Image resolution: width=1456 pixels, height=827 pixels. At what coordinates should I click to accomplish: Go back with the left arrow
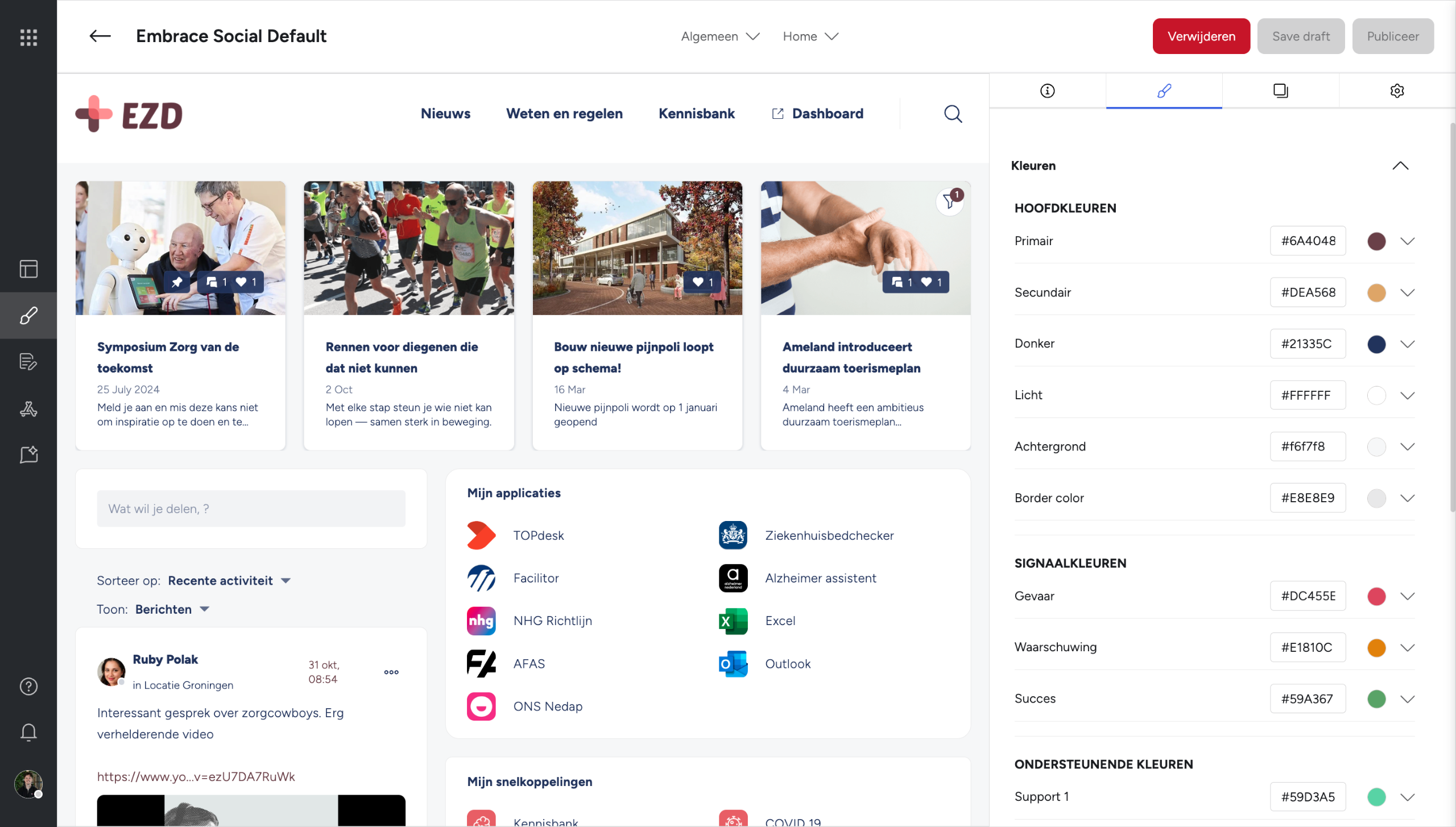tap(100, 36)
